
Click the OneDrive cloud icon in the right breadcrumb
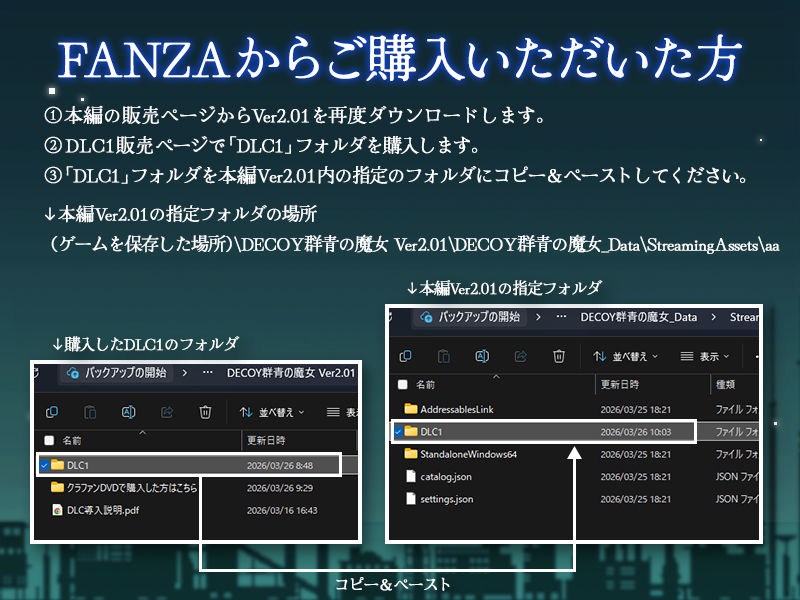click(425, 314)
